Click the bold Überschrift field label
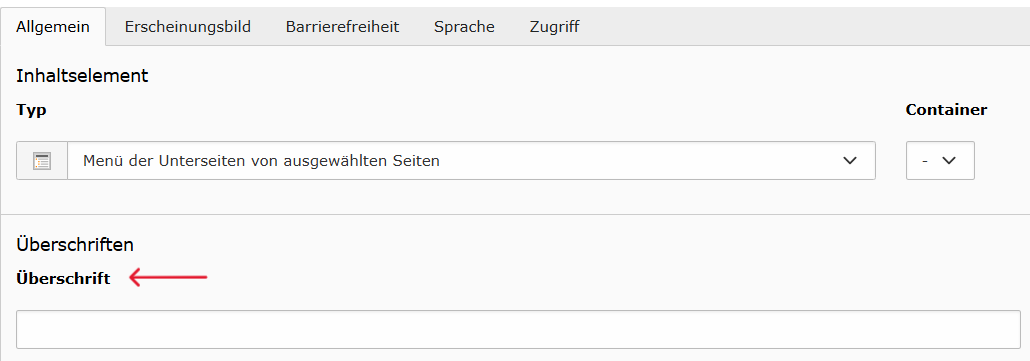The height and width of the screenshot is (361, 1030). point(63,278)
